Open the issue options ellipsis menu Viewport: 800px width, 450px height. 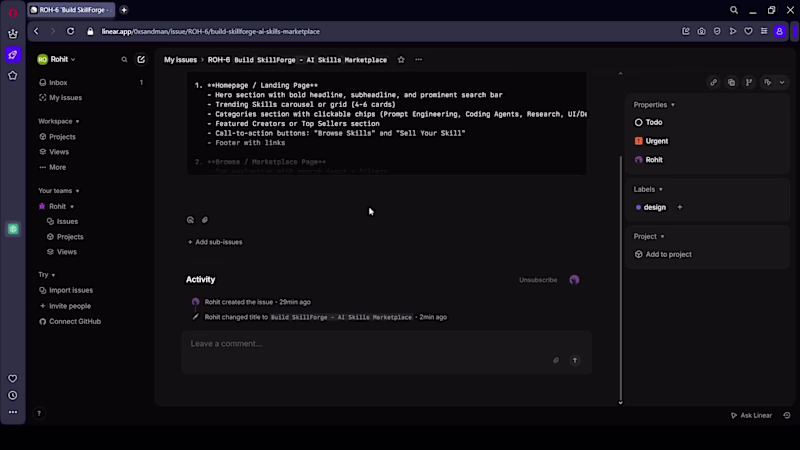coord(418,60)
